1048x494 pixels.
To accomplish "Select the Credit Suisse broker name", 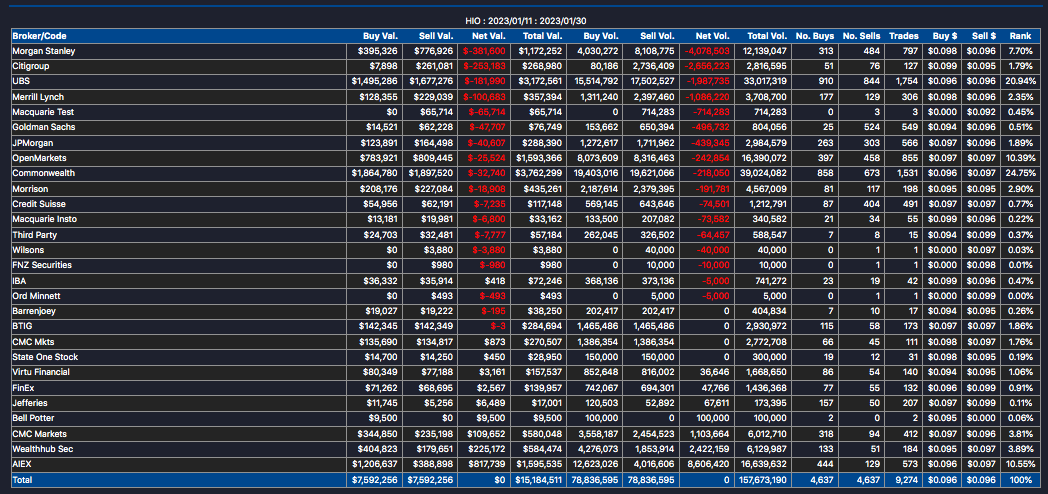I will [x=37, y=204].
